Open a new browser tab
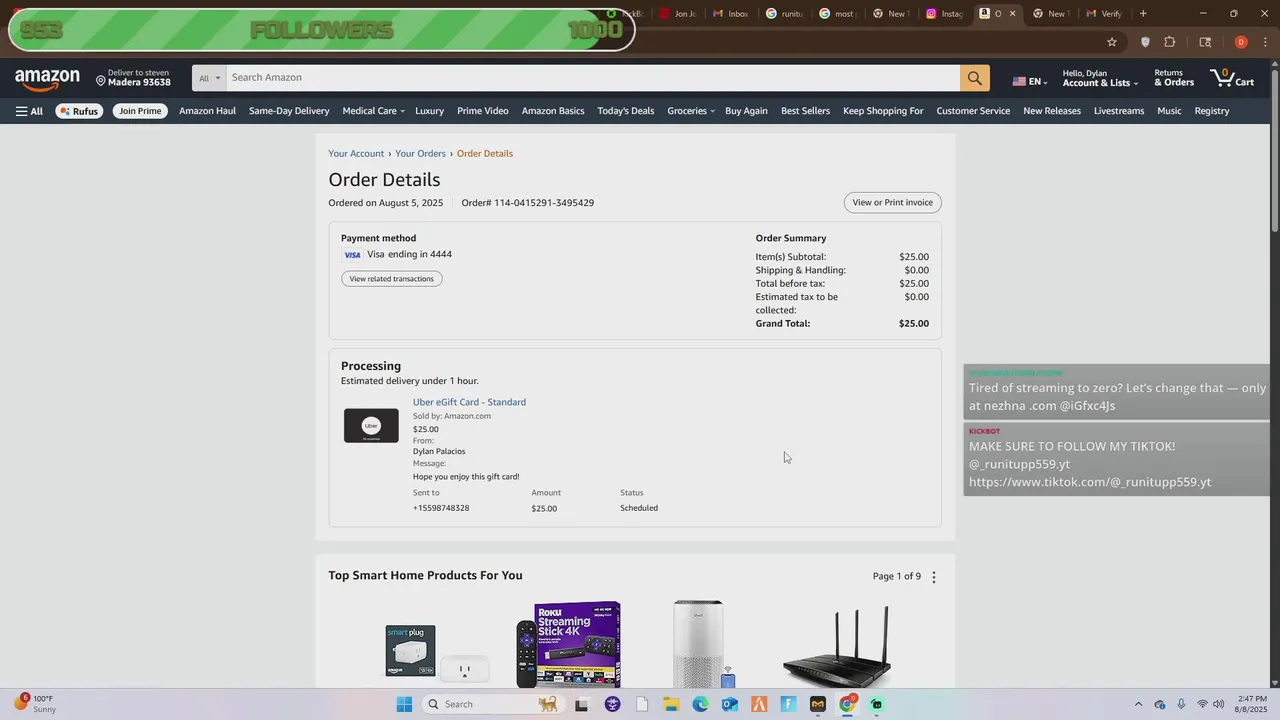 [1143, 14]
